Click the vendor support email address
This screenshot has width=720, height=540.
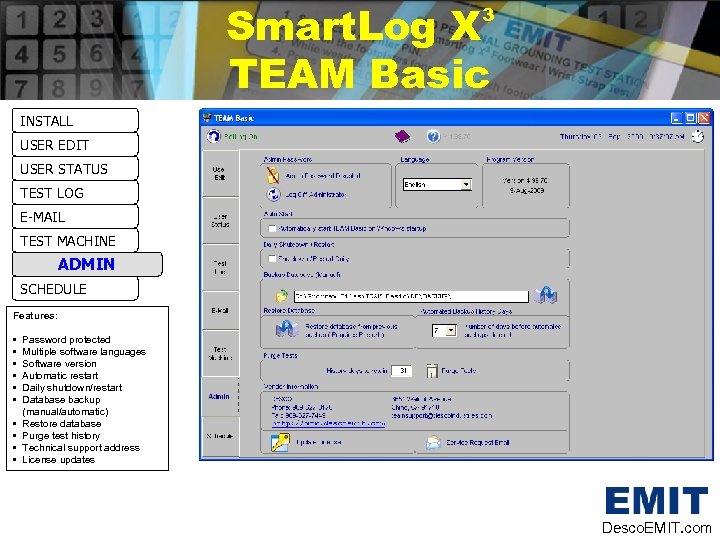coord(442,415)
